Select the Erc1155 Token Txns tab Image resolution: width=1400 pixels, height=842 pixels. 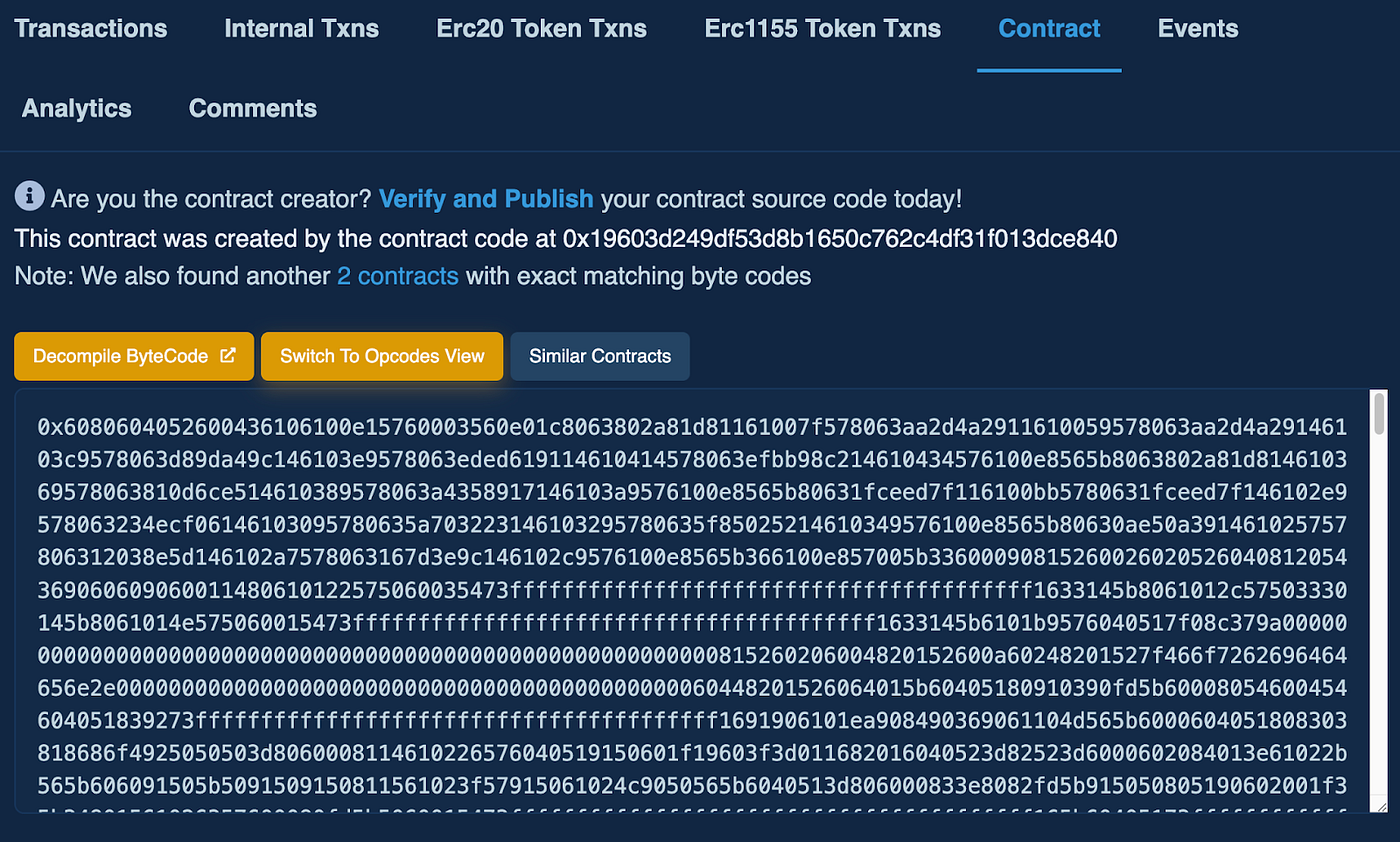[822, 28]
